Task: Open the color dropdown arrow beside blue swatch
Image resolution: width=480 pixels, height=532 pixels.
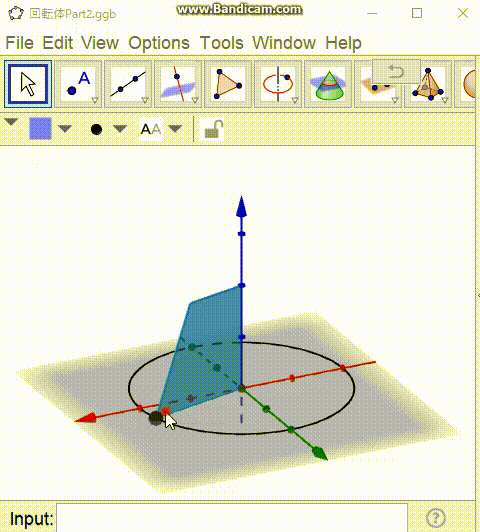Action: 65,129
